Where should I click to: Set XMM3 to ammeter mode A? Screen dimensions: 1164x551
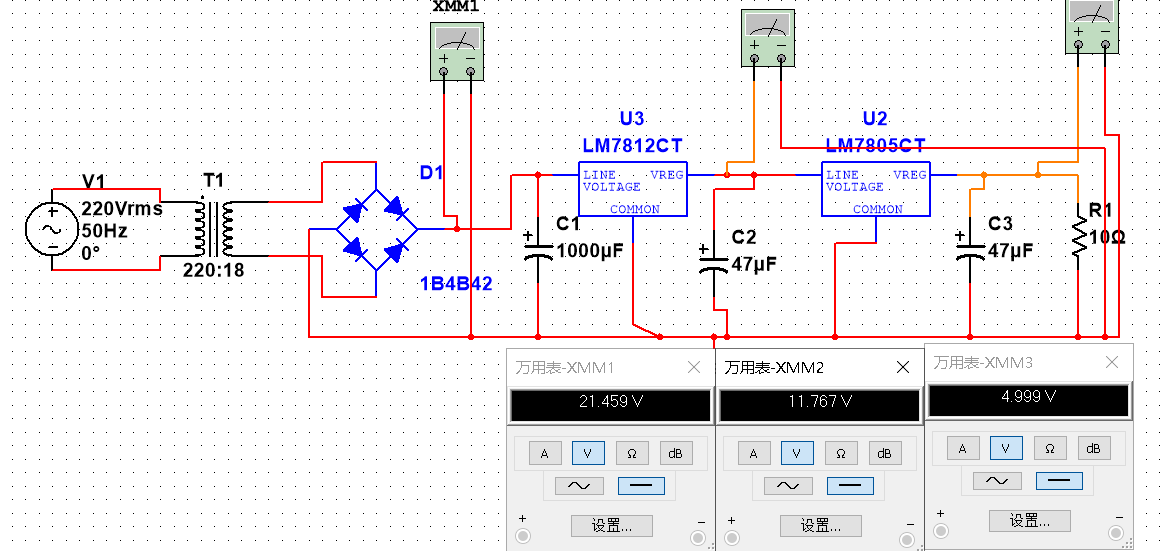point(963,448)
